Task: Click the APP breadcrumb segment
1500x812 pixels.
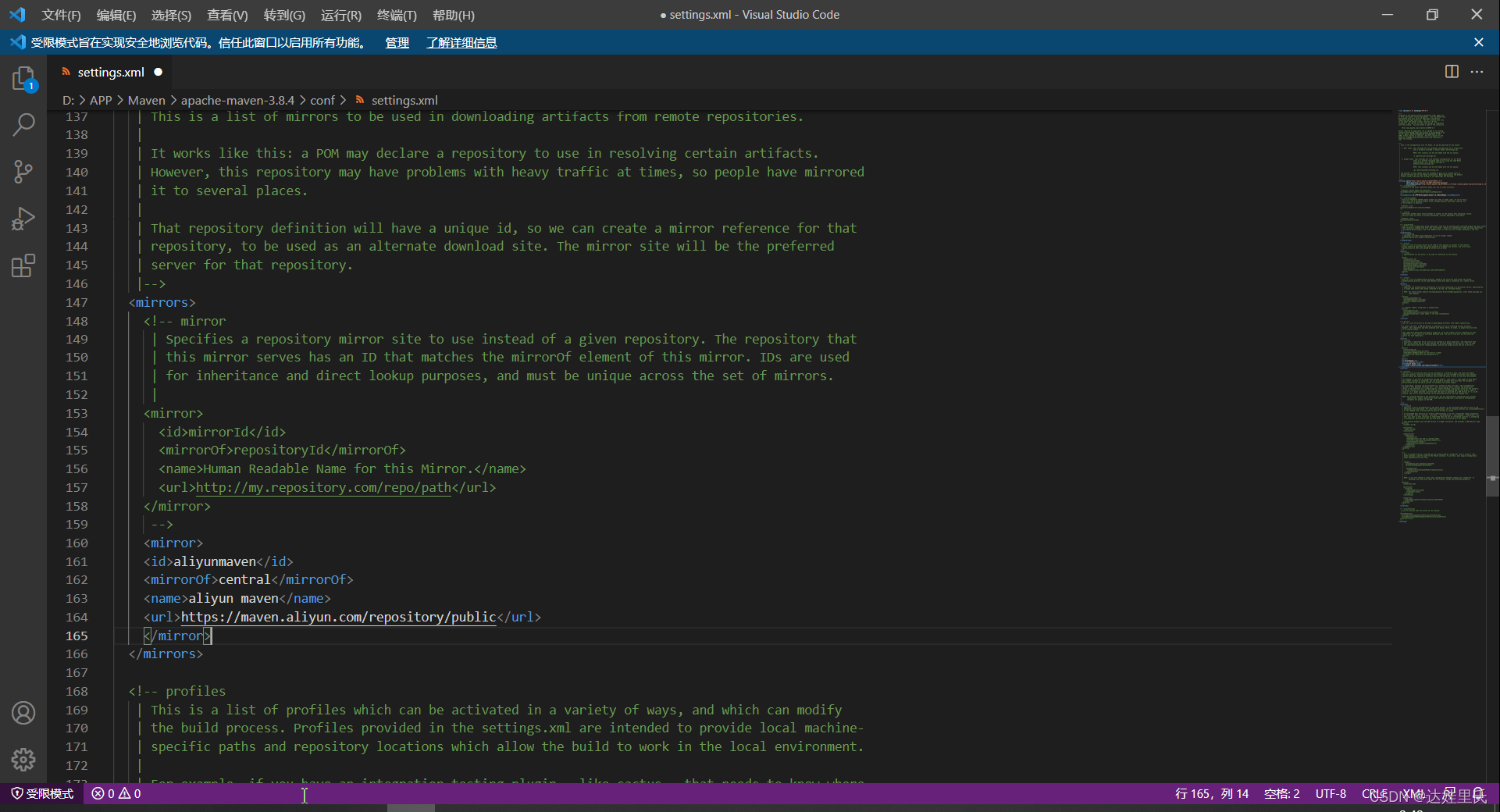Action: (x=101, y=100)
